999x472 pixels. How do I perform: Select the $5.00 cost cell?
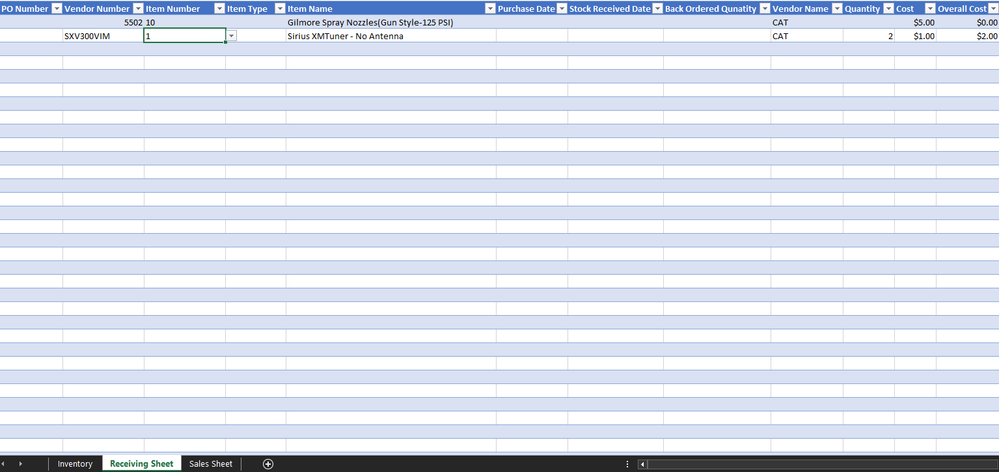pyautogui.click(x=915, y=22)
